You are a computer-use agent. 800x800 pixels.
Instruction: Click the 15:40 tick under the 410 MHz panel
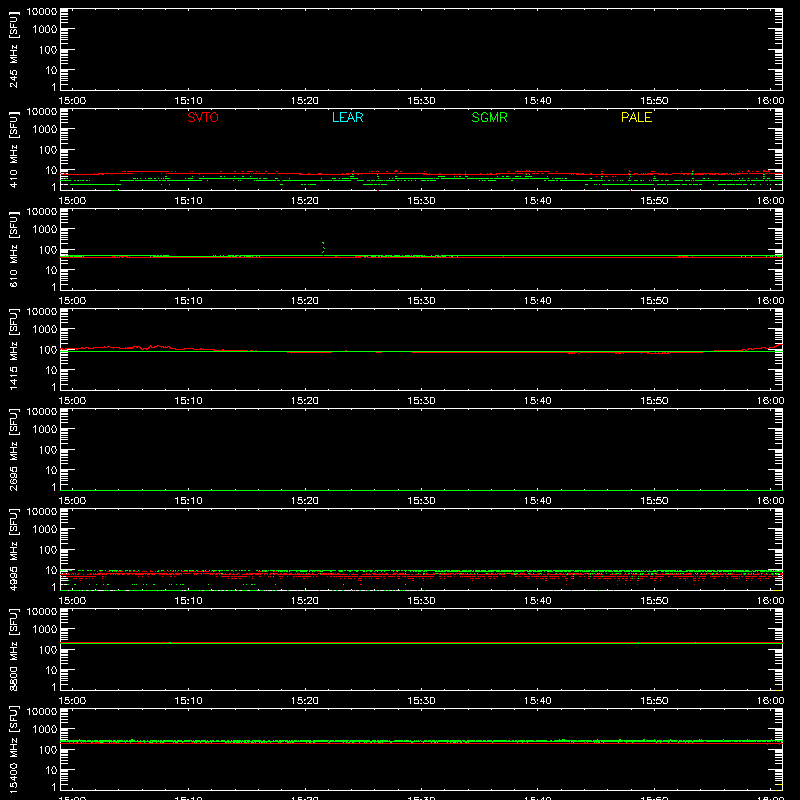coord(538,201)
